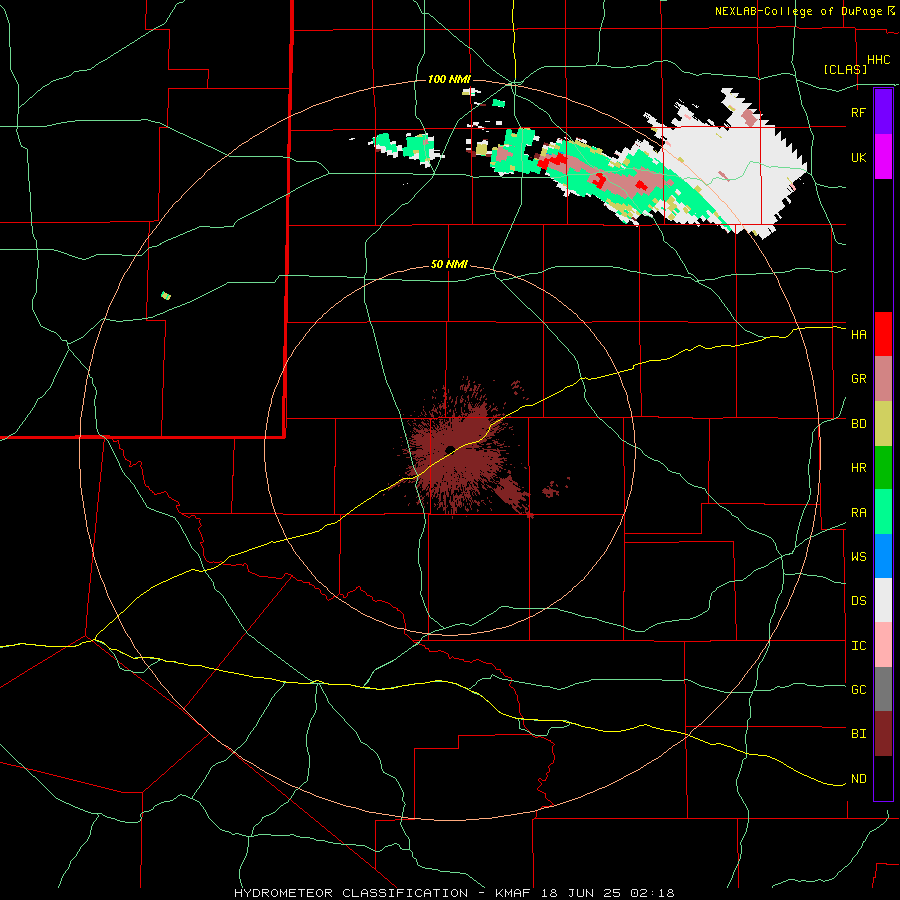Click the HHC product label
The image size is (900, 900).
click(879, 60)
